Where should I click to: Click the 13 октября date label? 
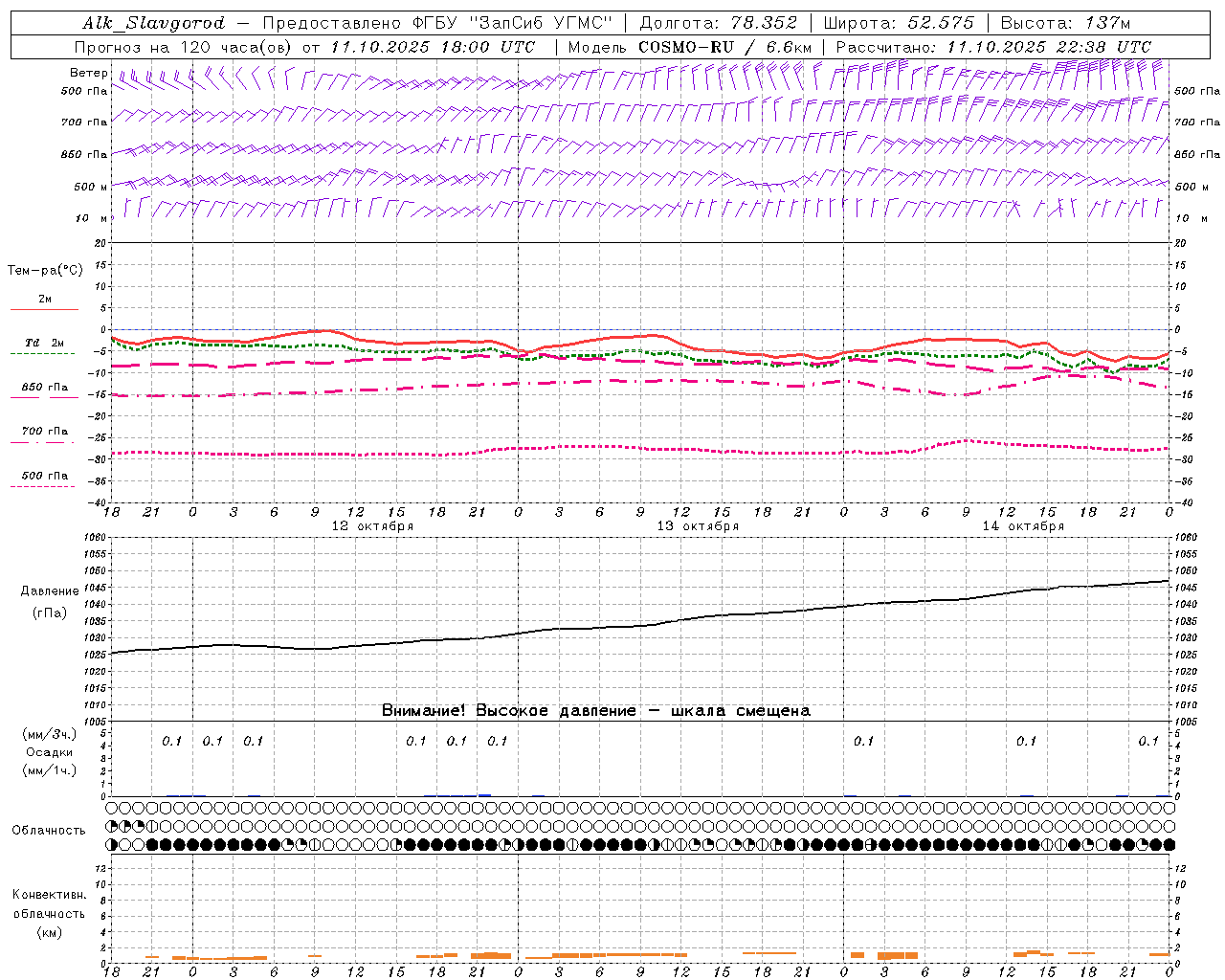[698, 526]
